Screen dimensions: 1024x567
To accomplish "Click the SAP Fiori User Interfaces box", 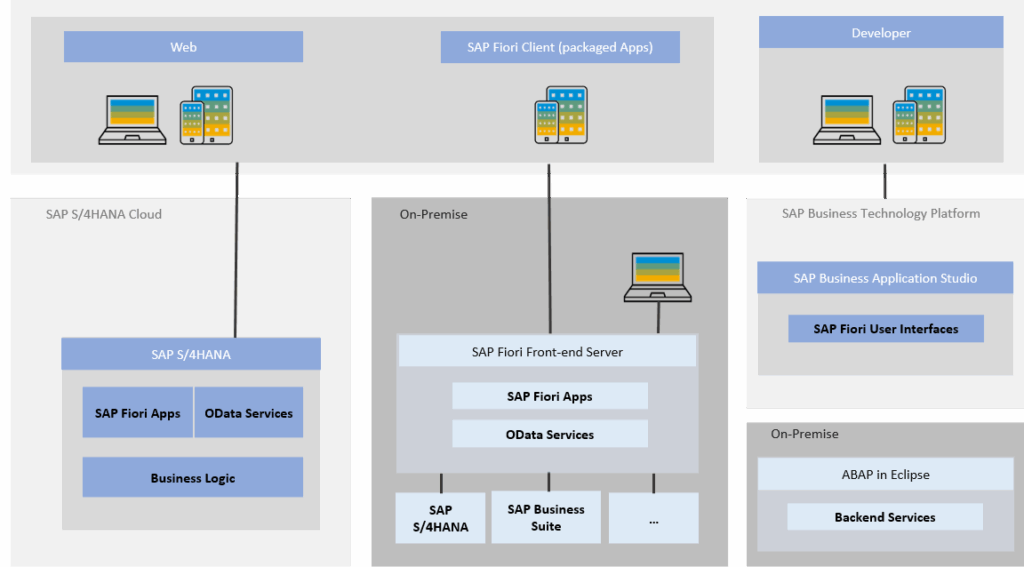I will (x=886, y=329).
